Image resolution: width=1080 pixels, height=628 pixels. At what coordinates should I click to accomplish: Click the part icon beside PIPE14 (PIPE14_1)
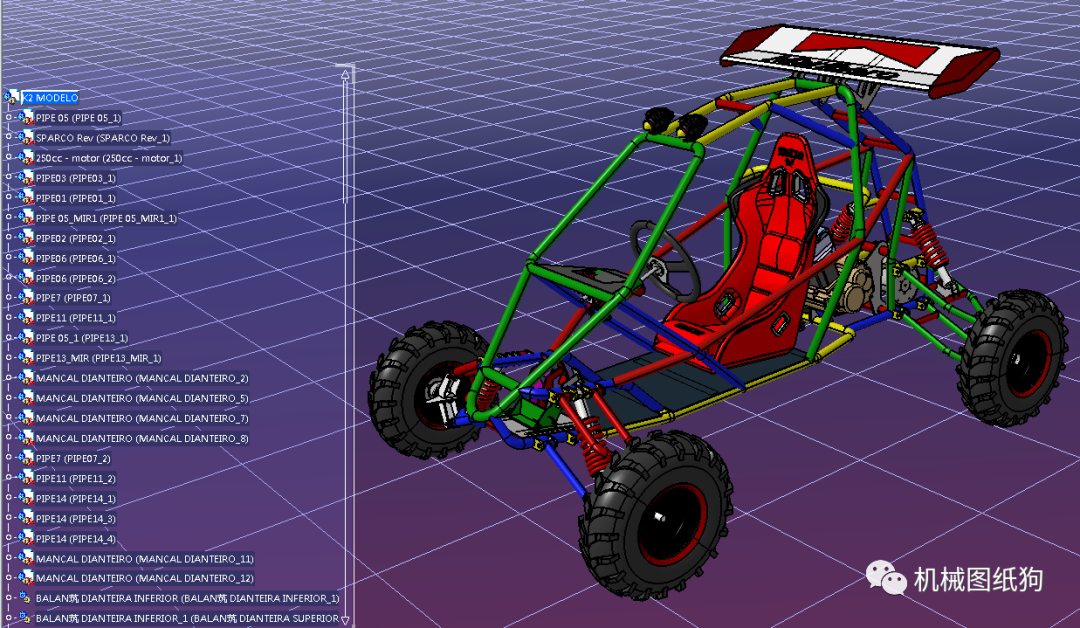(25, 498)
